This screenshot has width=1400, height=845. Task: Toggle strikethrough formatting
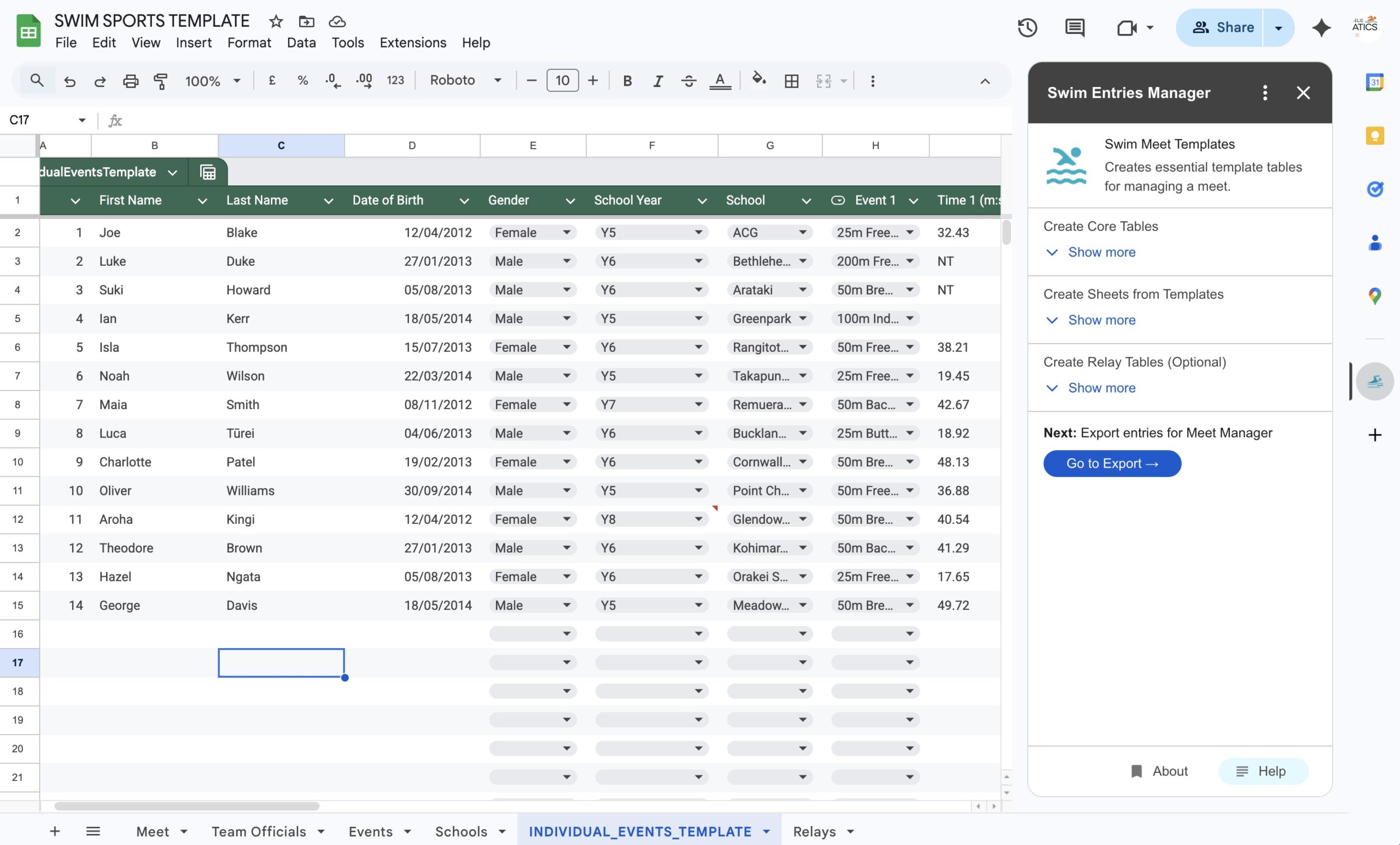click(x=688, y=81)
